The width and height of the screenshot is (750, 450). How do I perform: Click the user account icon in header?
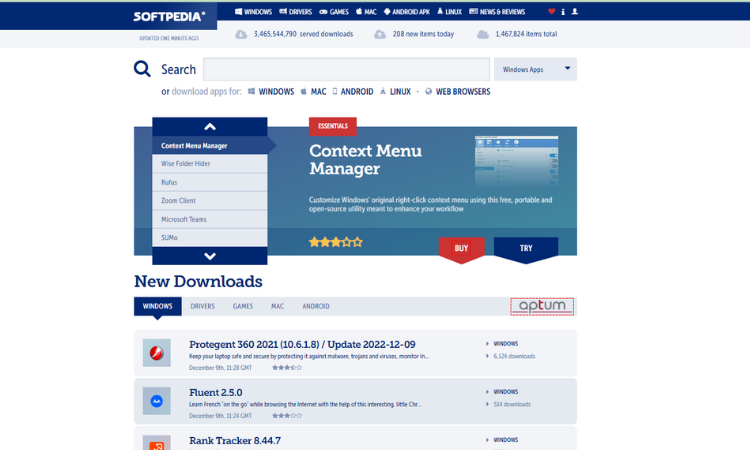[575, 11]
